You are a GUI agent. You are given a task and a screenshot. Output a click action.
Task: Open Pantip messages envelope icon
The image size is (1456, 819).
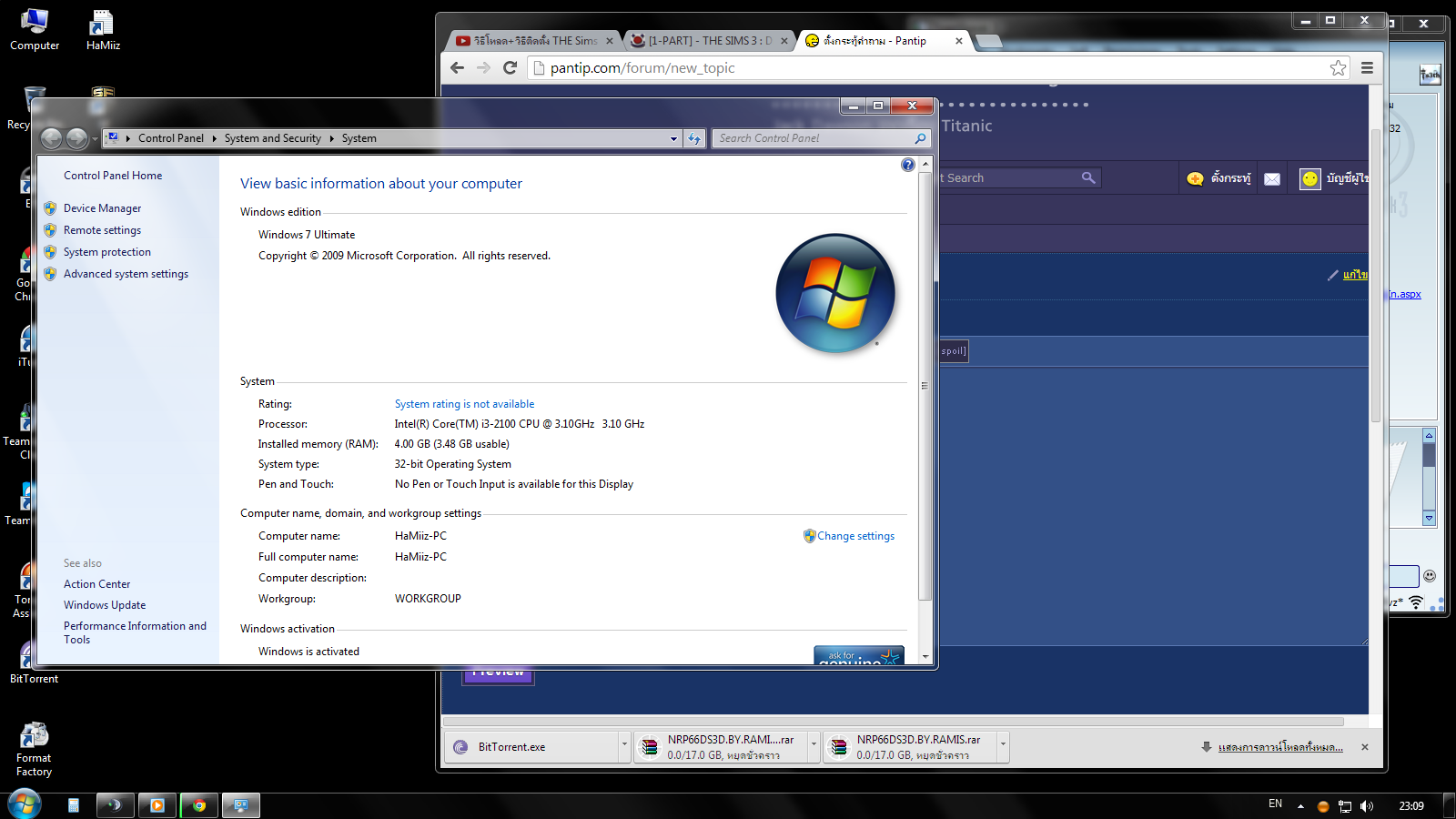pos(1272,178)
